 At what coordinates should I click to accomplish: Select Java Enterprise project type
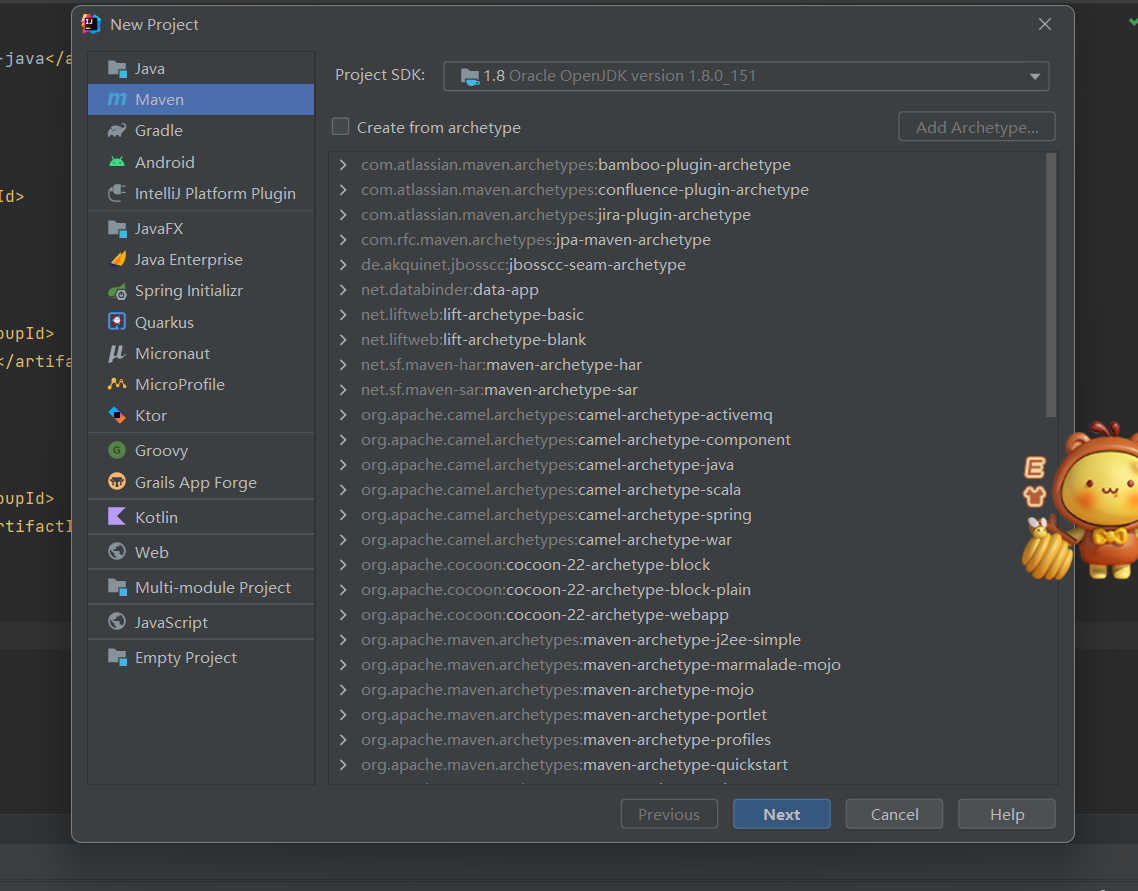click(201, 260)
